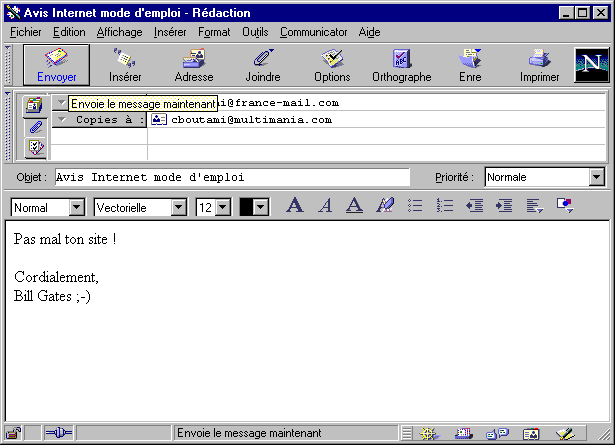Collapse the addressing area grip handle
The image size is (615, 445).
coord(7,125)
